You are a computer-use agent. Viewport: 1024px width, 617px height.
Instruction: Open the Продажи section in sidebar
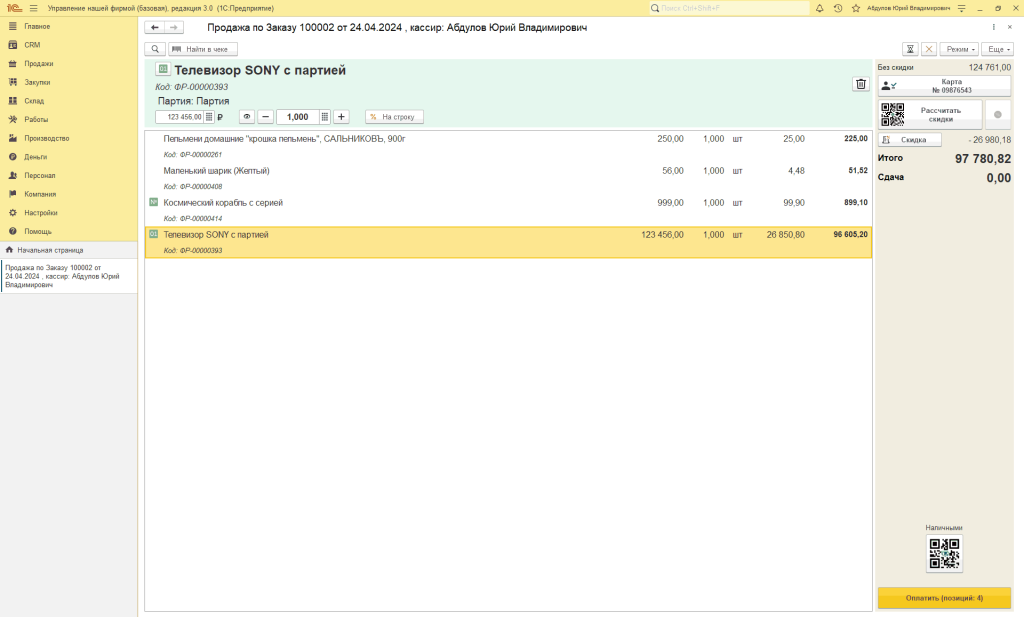pyautogui.click(x=39, y=63)
